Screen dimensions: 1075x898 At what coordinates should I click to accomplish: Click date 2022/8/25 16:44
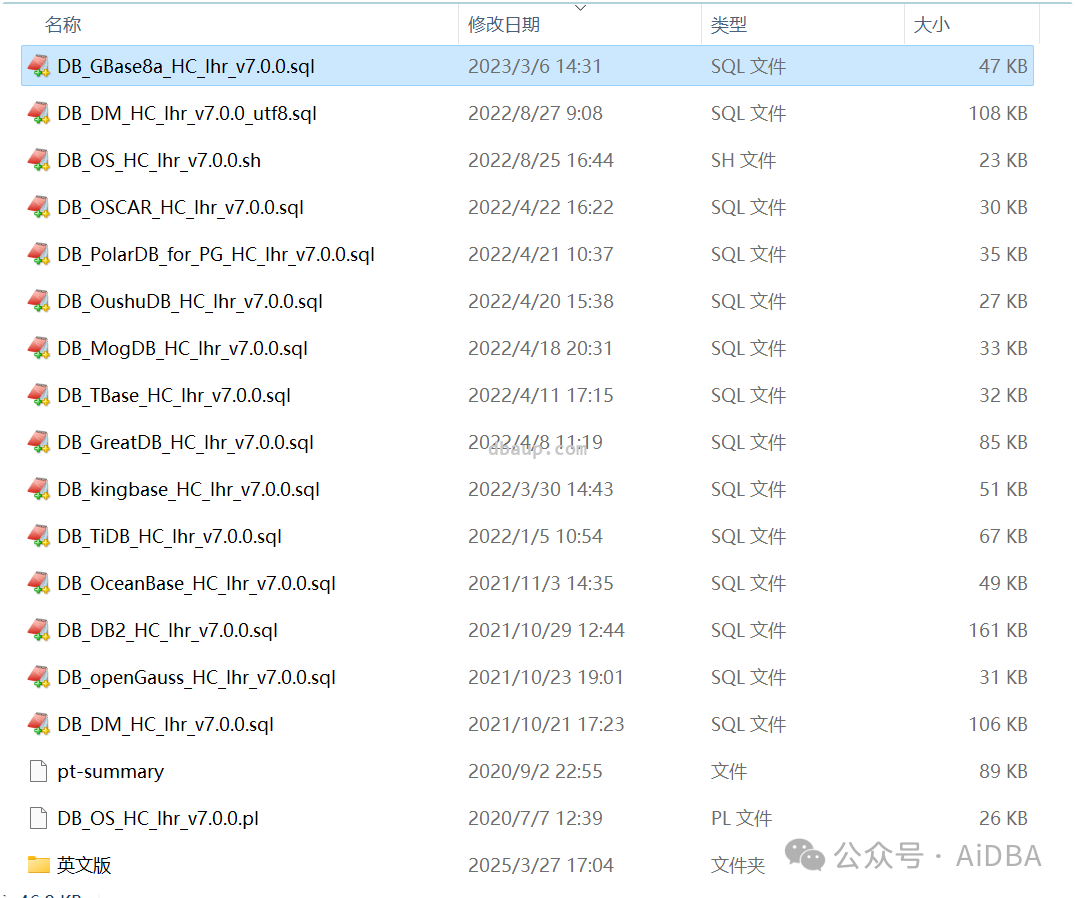(541, 160)
